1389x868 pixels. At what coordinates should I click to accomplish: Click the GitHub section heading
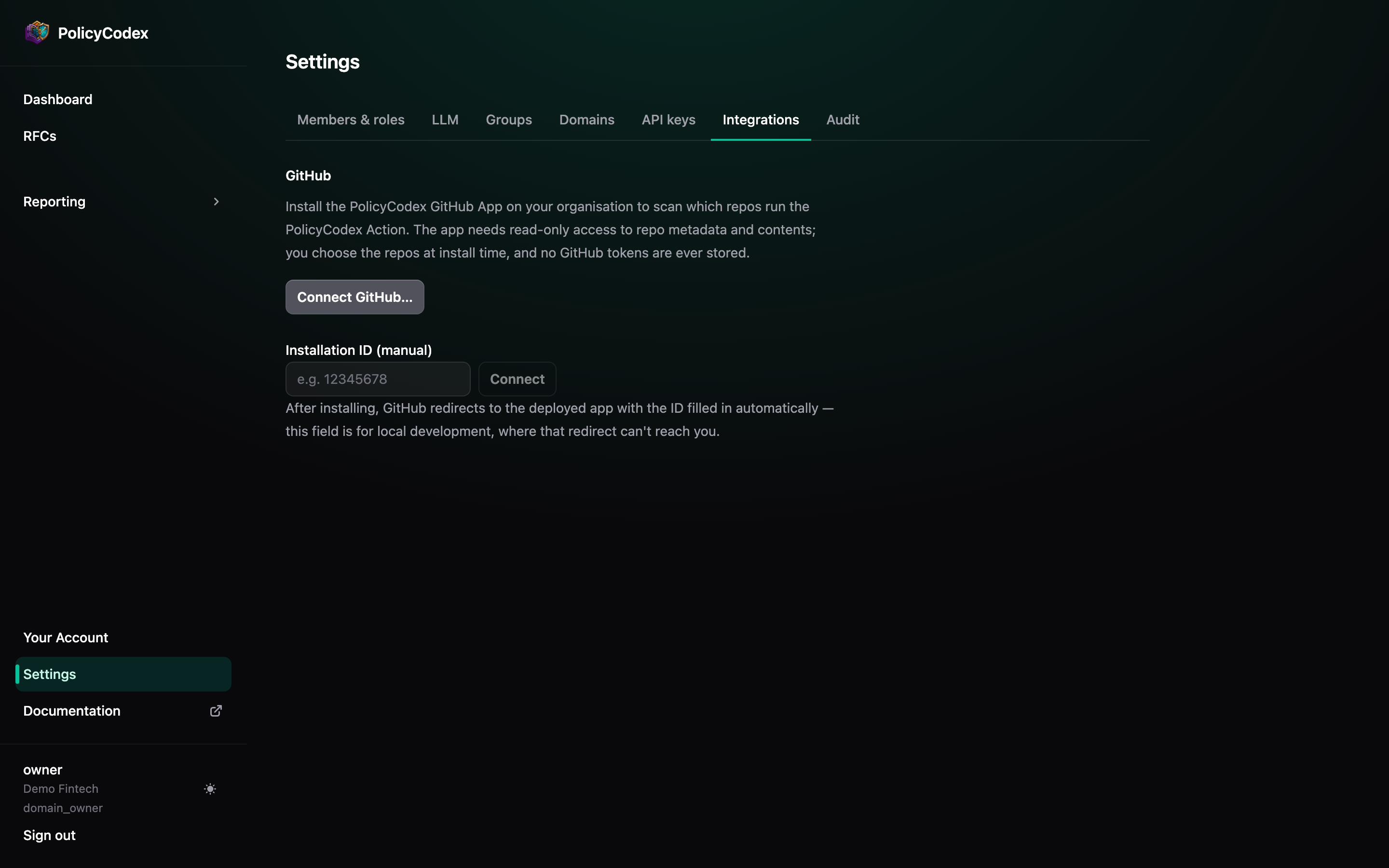coord(308,176)
